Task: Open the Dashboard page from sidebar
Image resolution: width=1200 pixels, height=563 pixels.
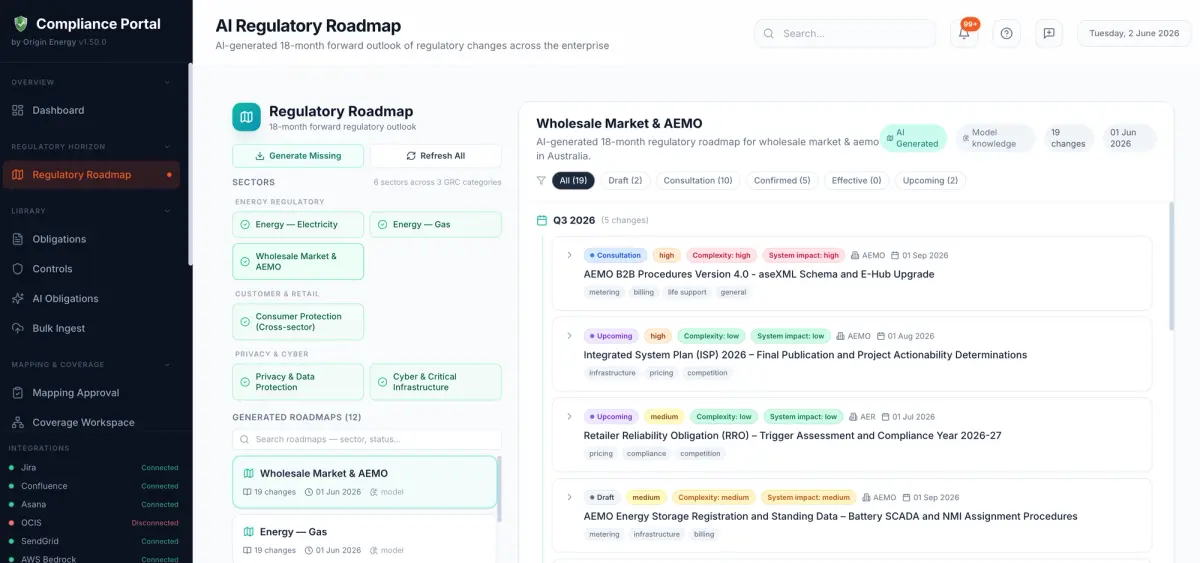Action: coord(91,110)
